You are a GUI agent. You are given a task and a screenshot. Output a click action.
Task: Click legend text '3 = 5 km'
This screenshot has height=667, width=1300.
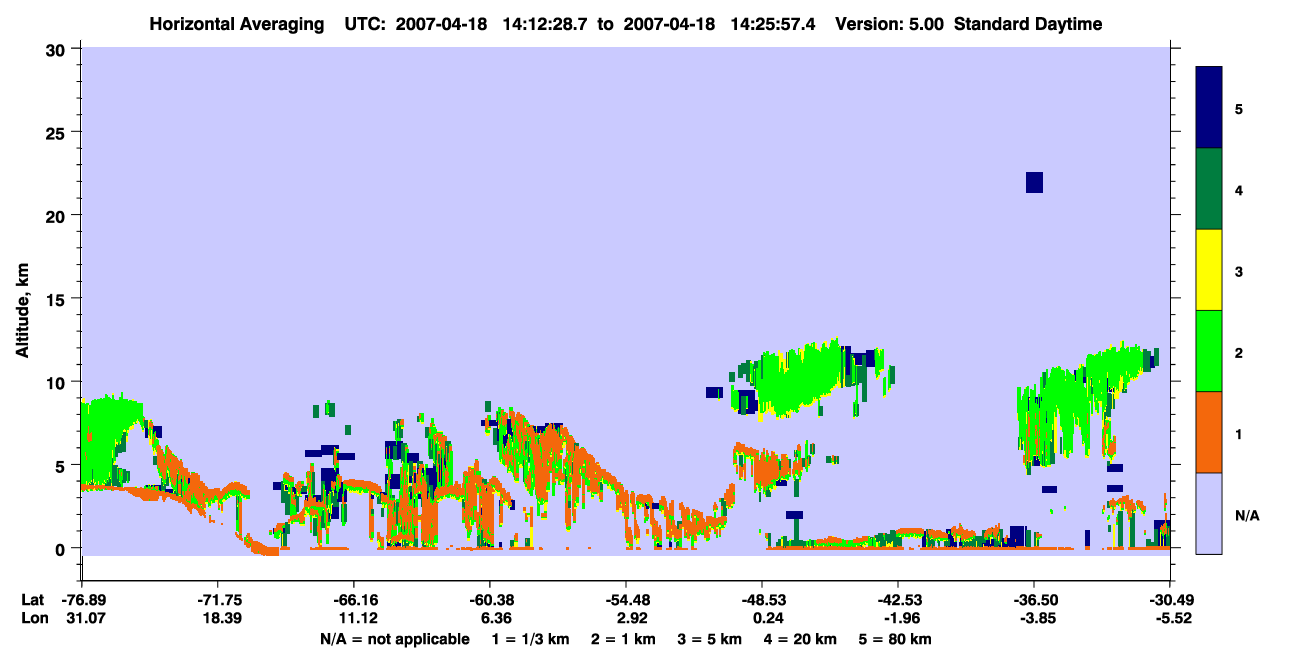pos(710,639)
